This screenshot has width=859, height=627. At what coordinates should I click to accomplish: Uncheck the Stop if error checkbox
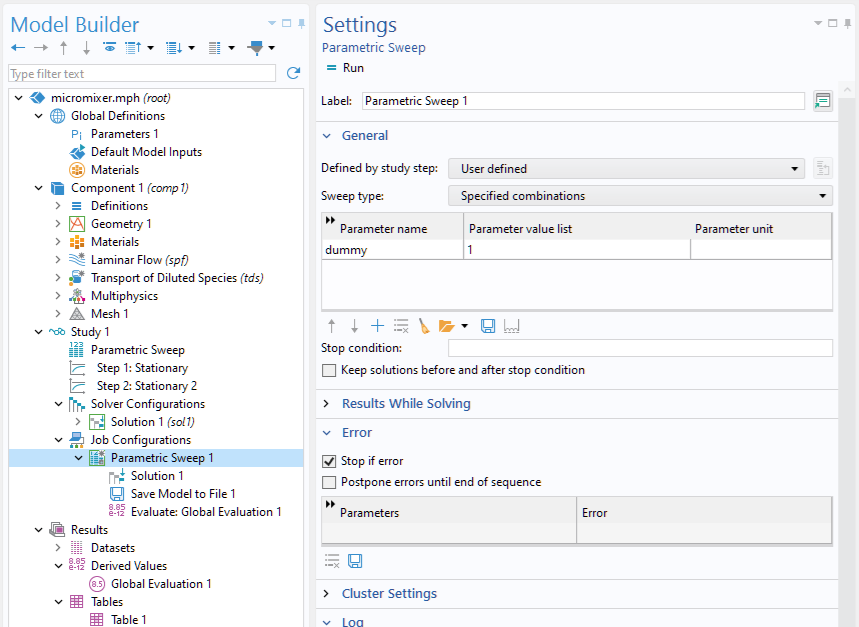coord(330,462)
